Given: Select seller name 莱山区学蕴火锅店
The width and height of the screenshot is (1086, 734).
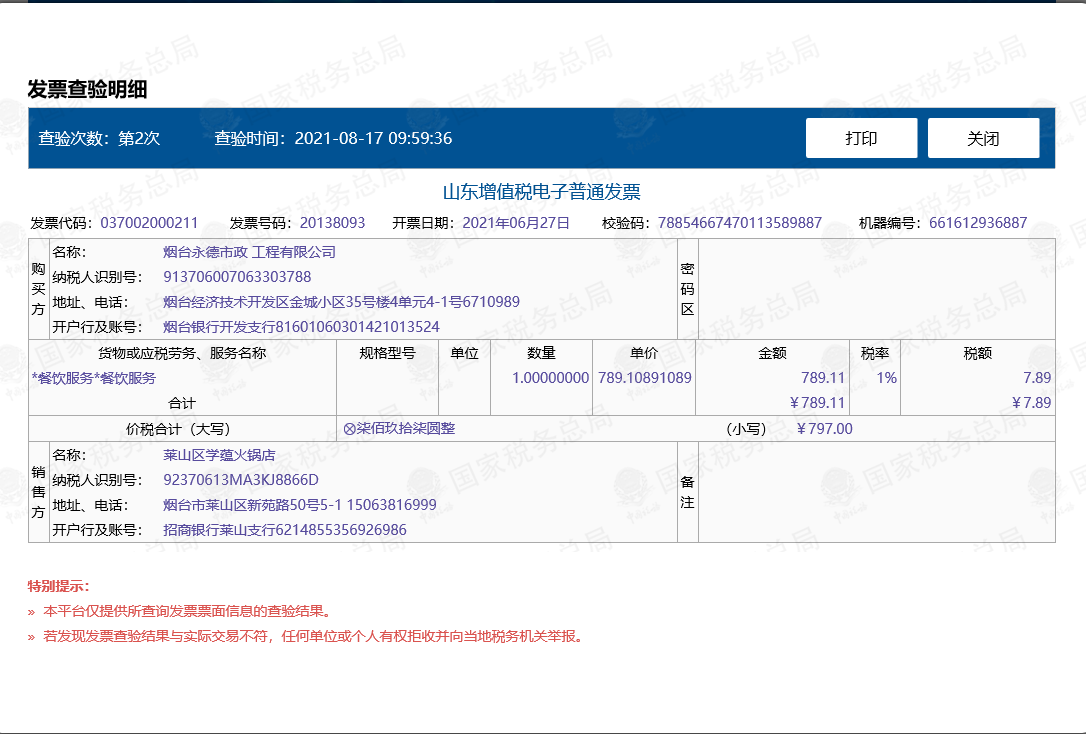Looking at the screenshot, I should click(x=219, y=455).
